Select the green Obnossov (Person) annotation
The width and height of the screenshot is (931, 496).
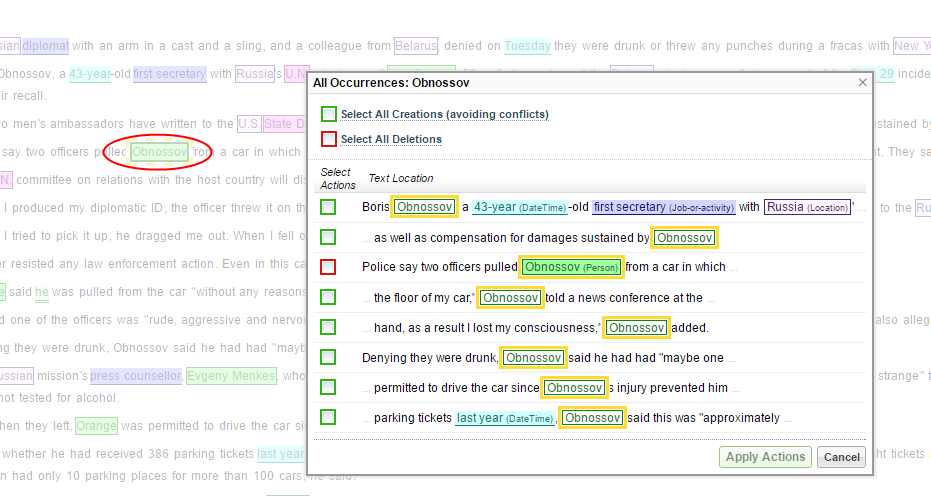[x=571, y=267]
